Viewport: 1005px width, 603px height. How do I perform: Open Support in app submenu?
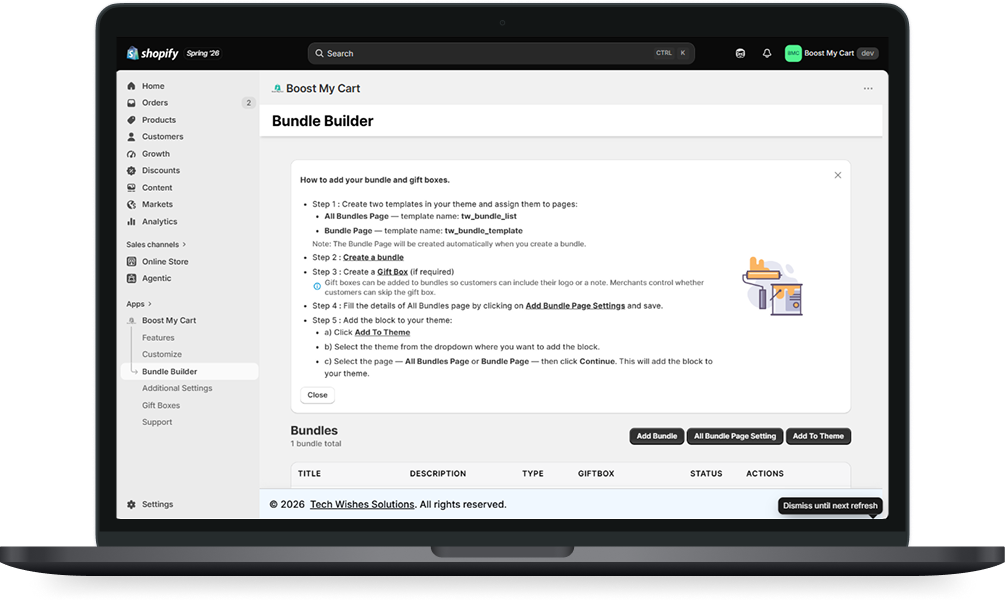157,422
